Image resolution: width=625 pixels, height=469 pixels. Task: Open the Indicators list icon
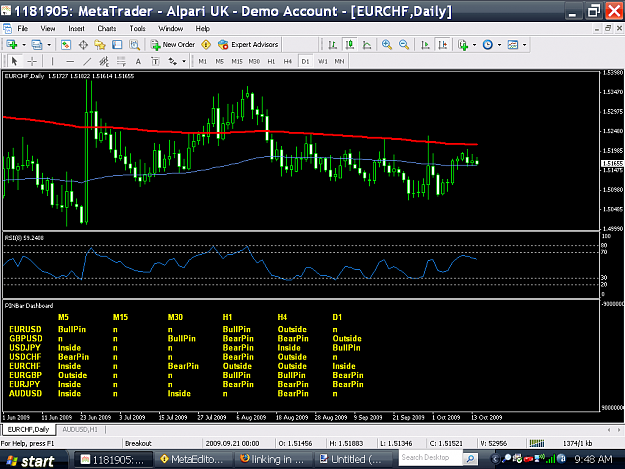pyautogui.click(x=463, y=45)
